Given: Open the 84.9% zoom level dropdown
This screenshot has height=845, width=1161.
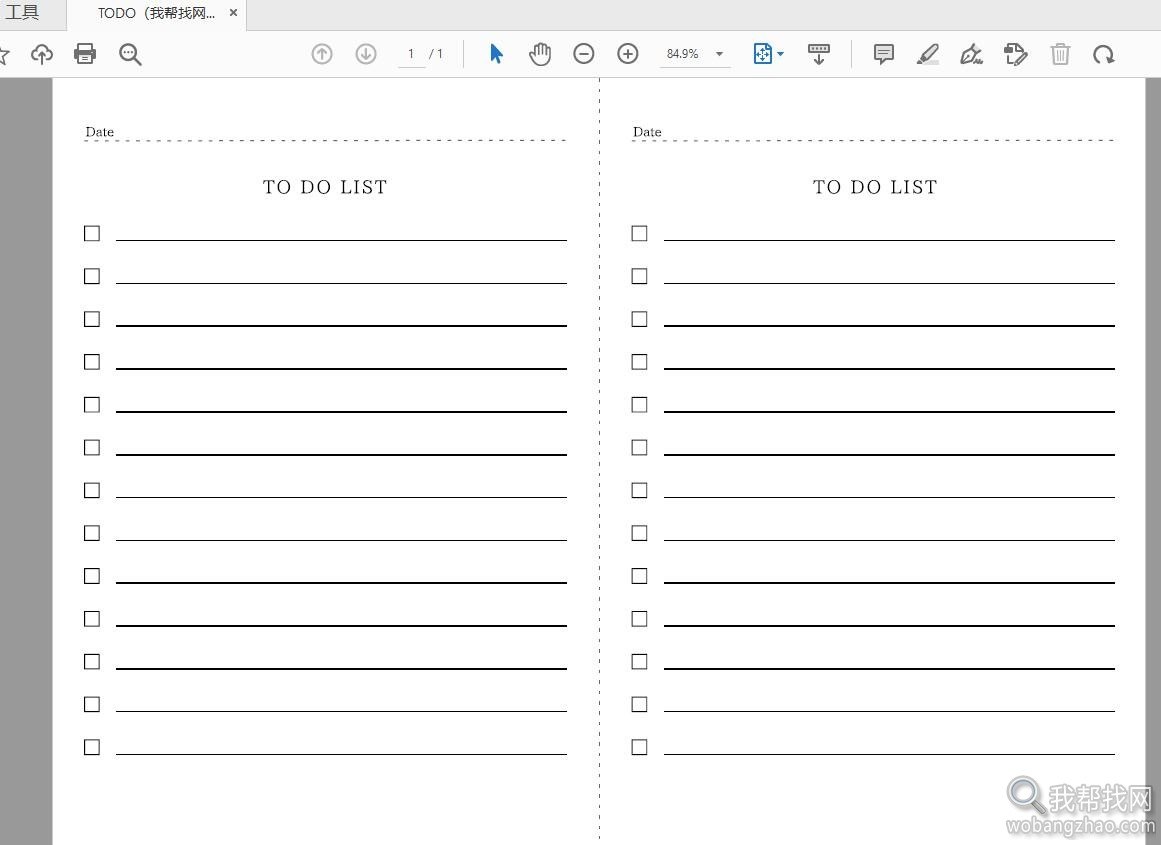Looking at the screenshot, I should pyautogui.click(x=719, y=54).
